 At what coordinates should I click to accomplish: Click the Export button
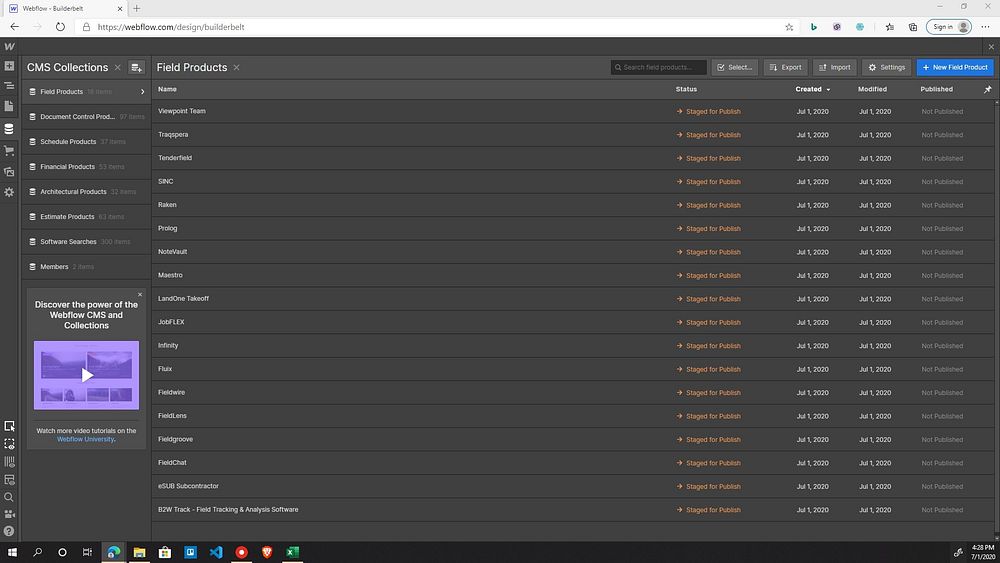(x=785, y=68)
